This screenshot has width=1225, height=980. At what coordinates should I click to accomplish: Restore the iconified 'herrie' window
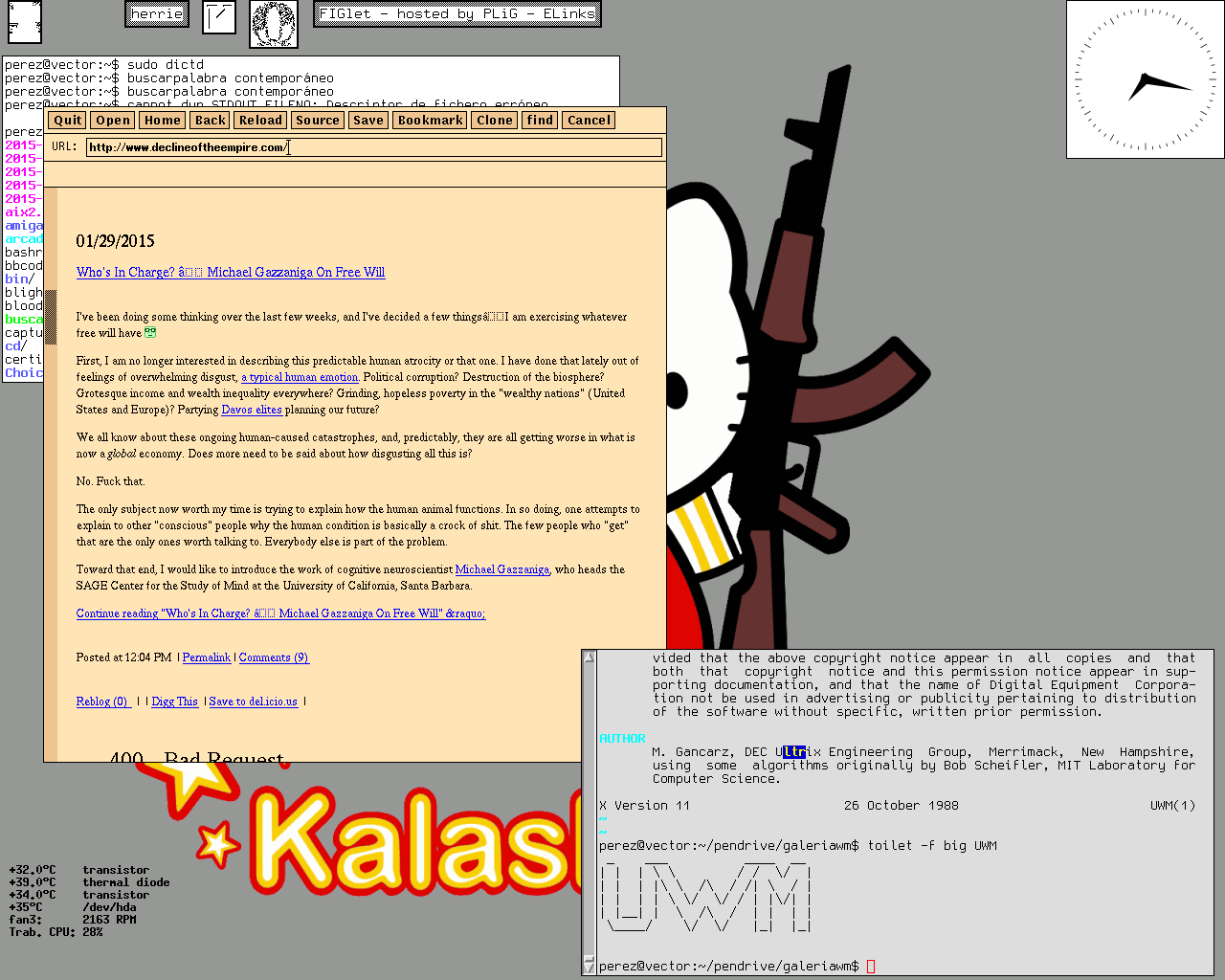[157, 14]
